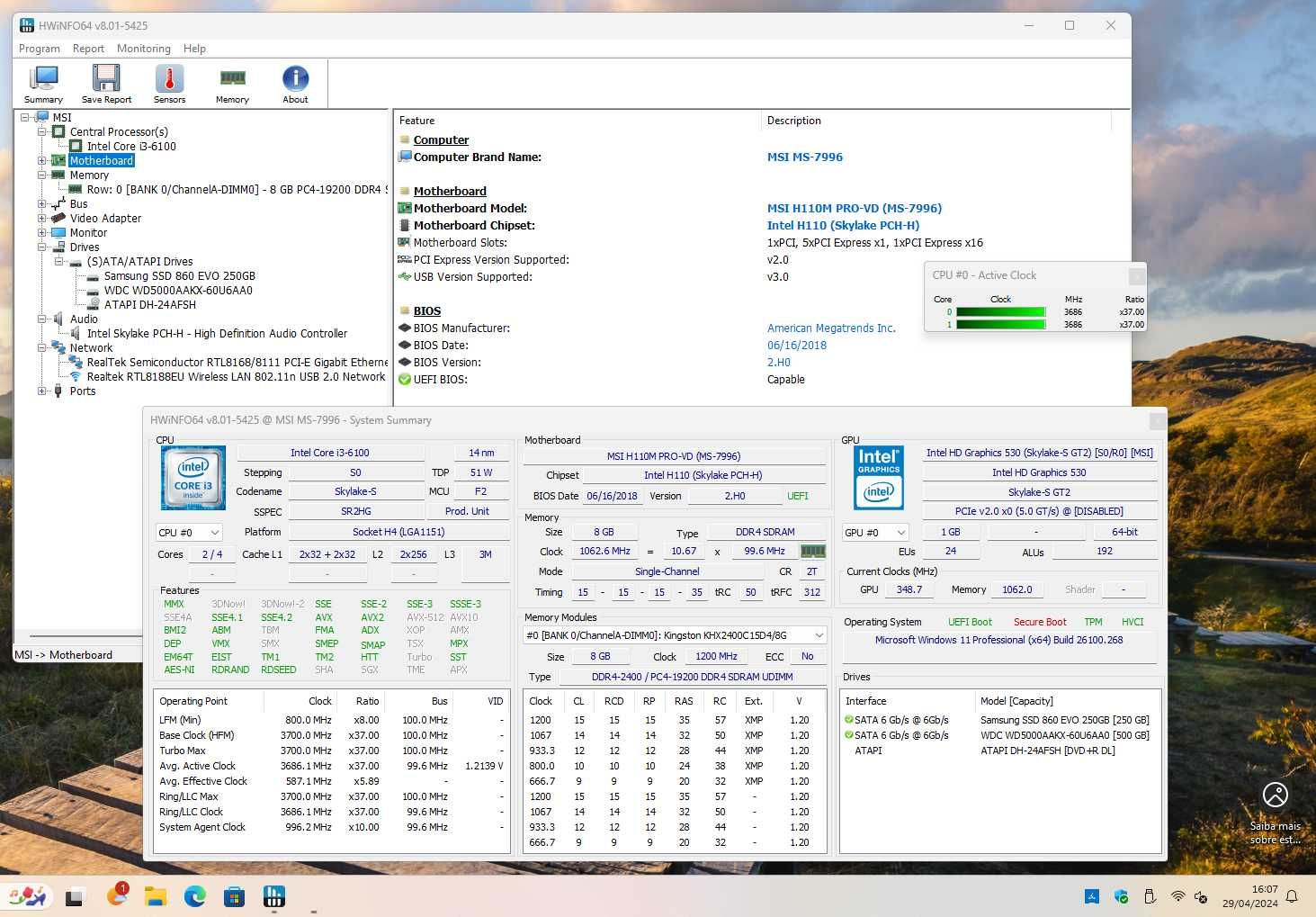Open the GPU #0 selector dropdown
Image resolution: width=1316 pixels, height=917 pixels.
[875, 533]
